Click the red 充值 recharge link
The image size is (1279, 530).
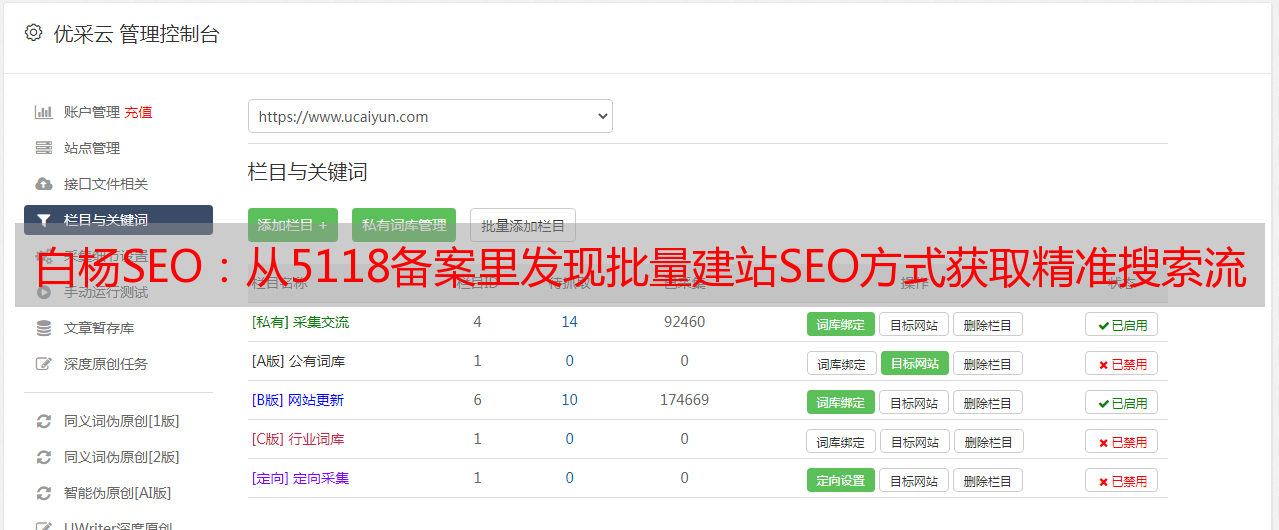click(x=138, y=112)
